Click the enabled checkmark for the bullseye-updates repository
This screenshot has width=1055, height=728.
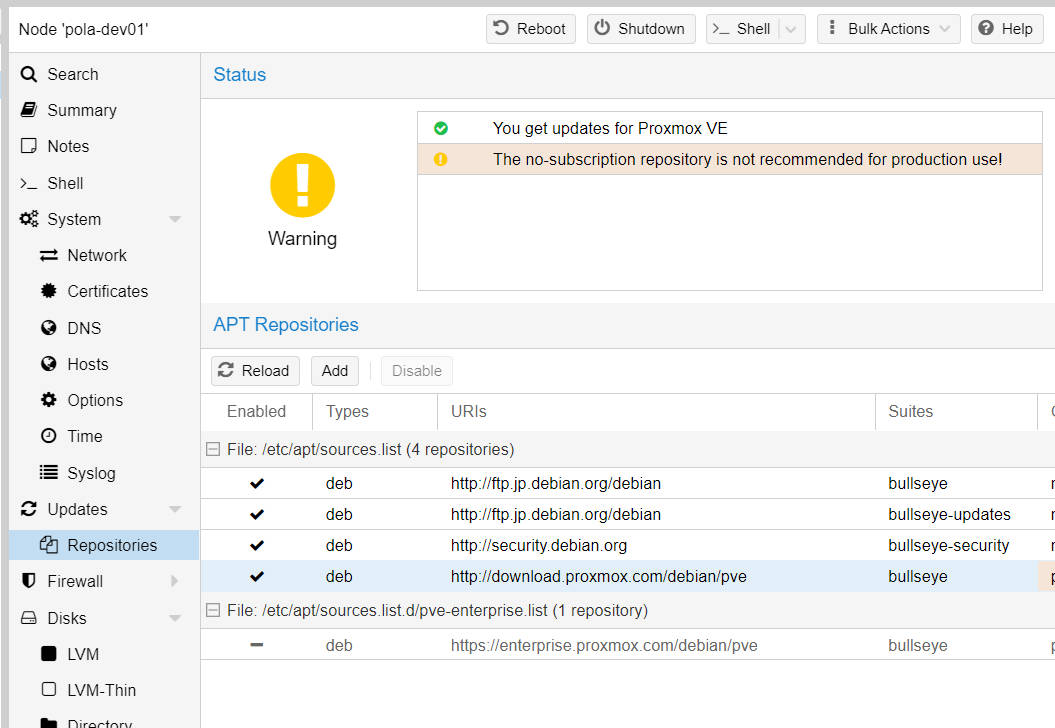point(257,515)
